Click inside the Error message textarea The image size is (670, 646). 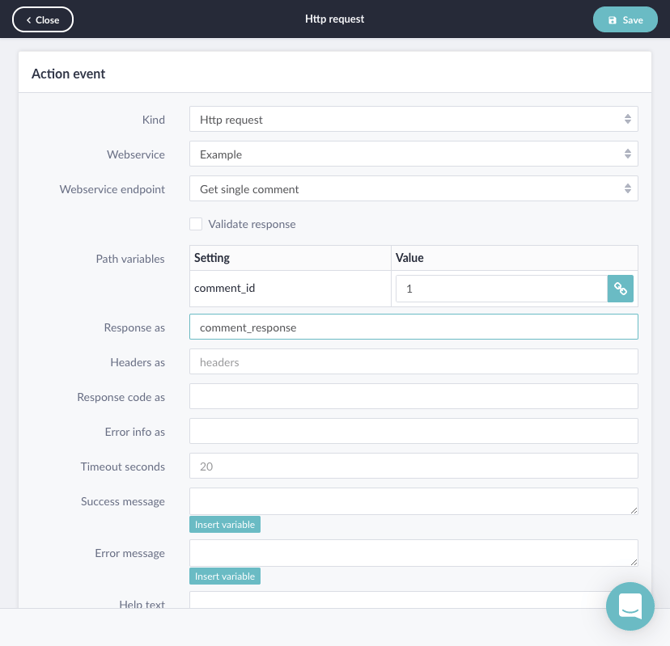pyautogui.click(x=413, y=553)
